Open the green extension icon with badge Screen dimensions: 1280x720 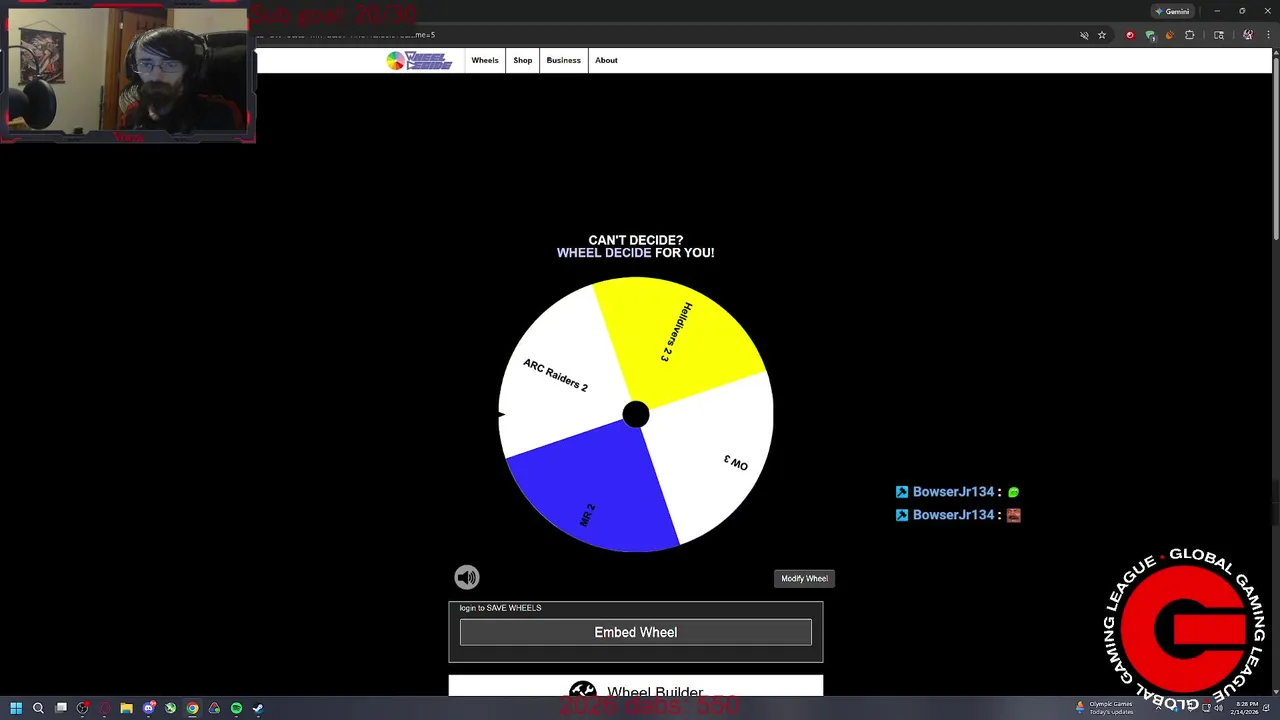pos(1150,35)
